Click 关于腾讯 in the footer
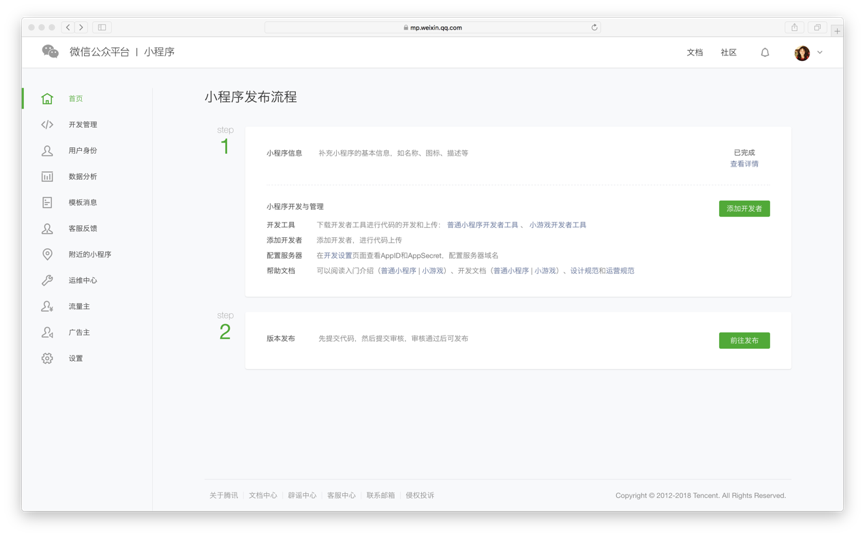Image resolution: width=864 pixels, height=535 pixels. (x=223, y=495)
